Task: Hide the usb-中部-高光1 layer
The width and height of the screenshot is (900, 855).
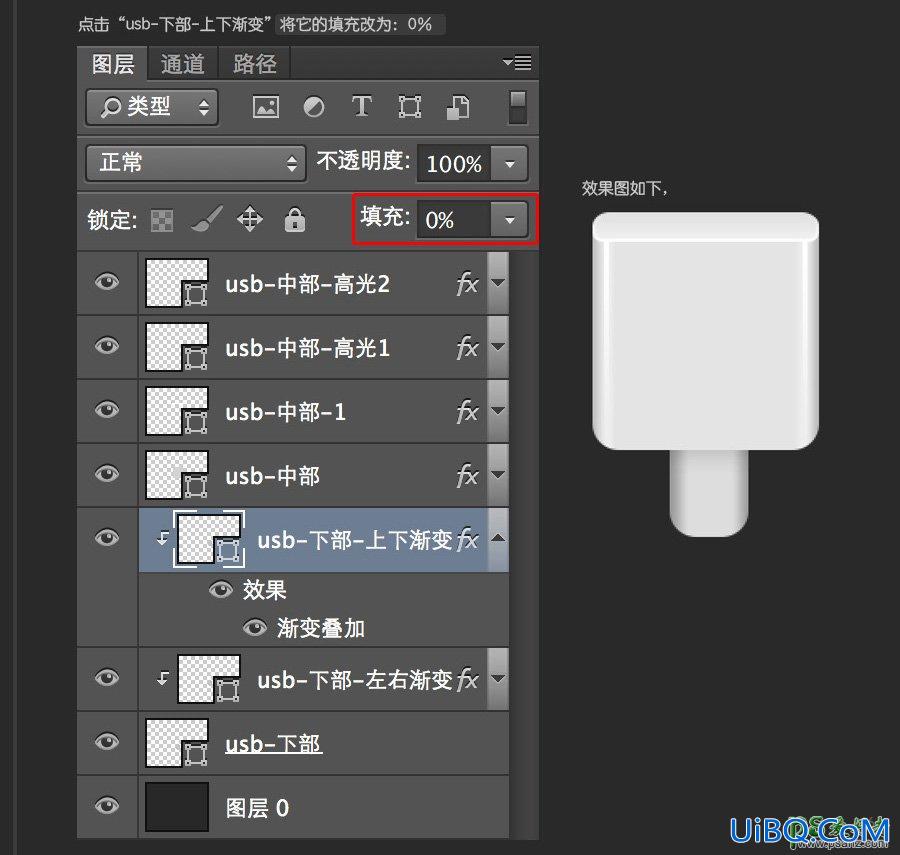Action: [x=107, y=347]
